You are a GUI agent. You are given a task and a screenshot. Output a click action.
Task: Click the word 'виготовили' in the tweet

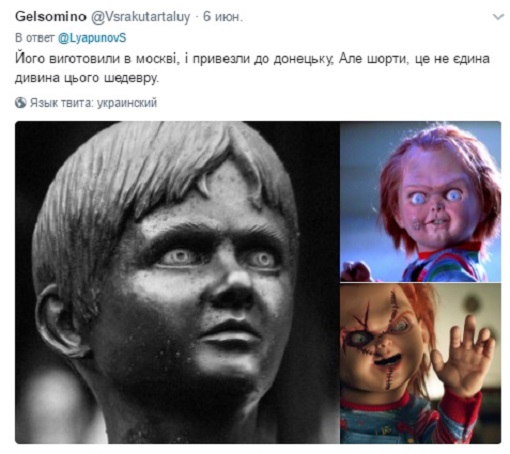point(84,59)
